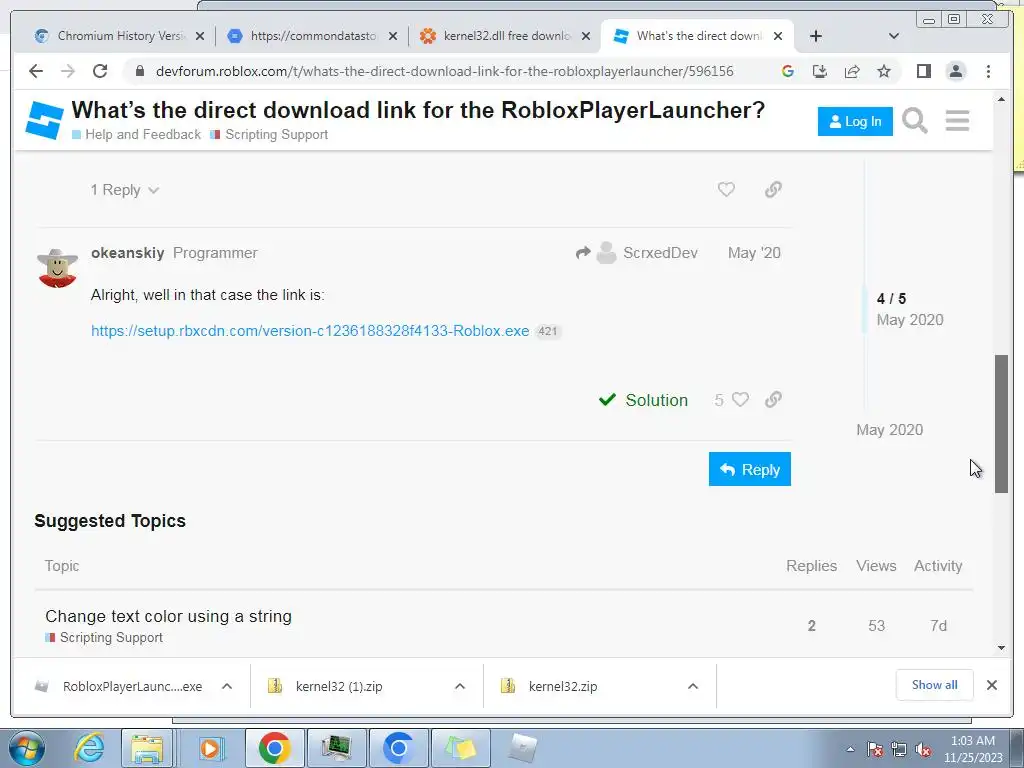Open the Help and Feedback category
Screen dimensions: 1024x768
136,135
